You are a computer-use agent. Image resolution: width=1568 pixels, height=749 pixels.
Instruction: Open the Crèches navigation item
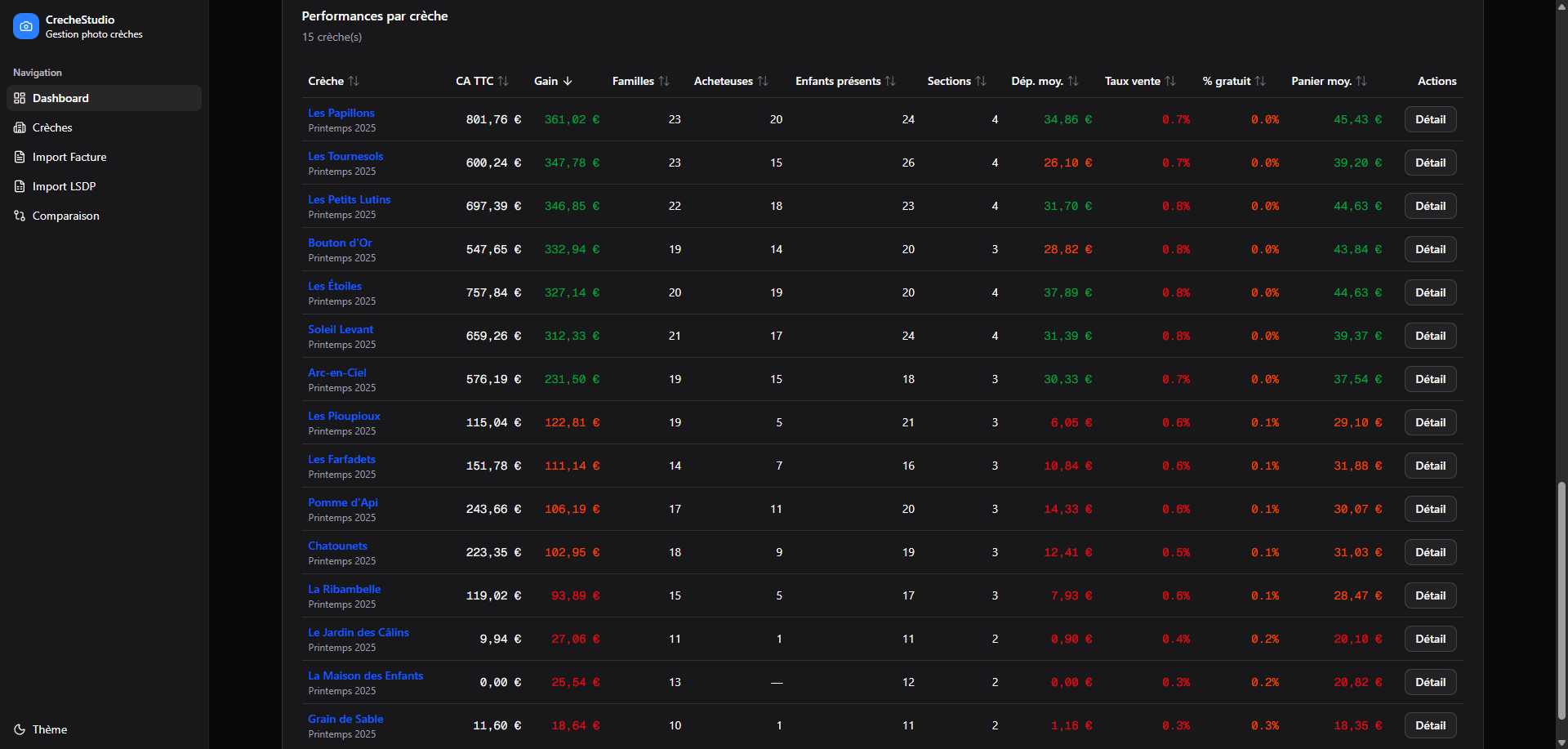pyautogui.click(x=52, y=127)
